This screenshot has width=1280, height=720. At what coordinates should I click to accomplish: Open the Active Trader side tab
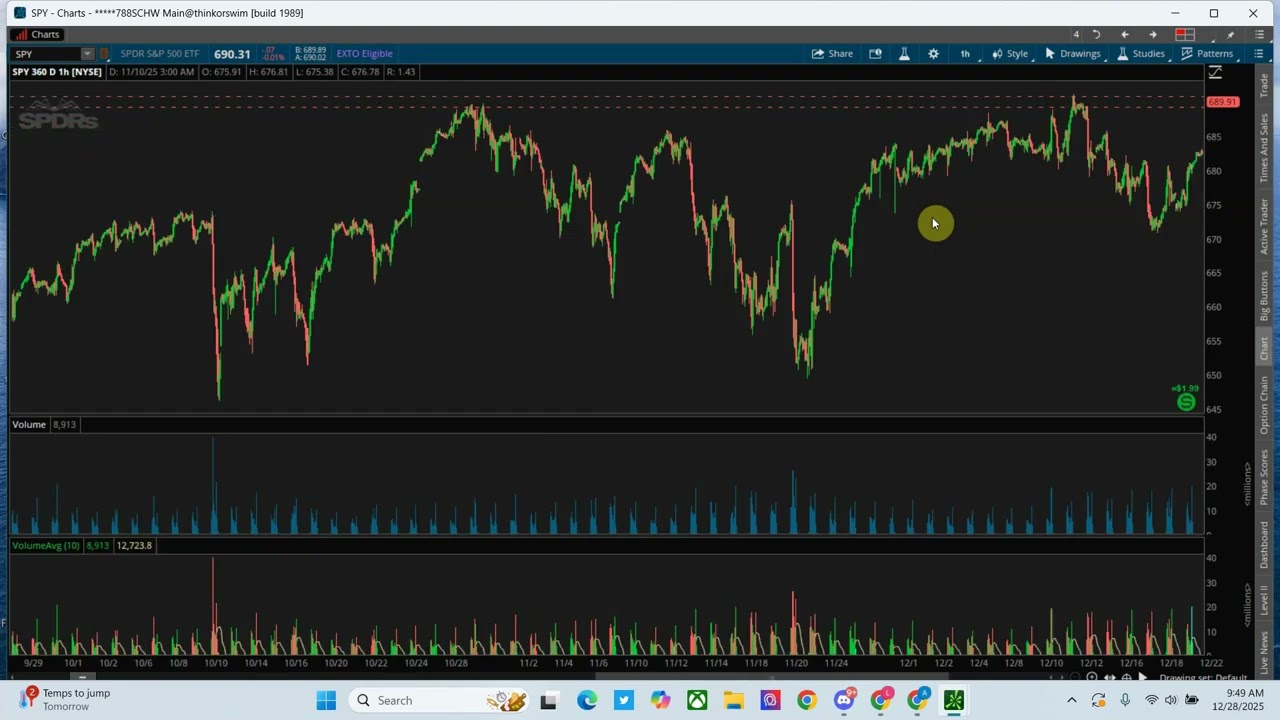coord(1265,226)
